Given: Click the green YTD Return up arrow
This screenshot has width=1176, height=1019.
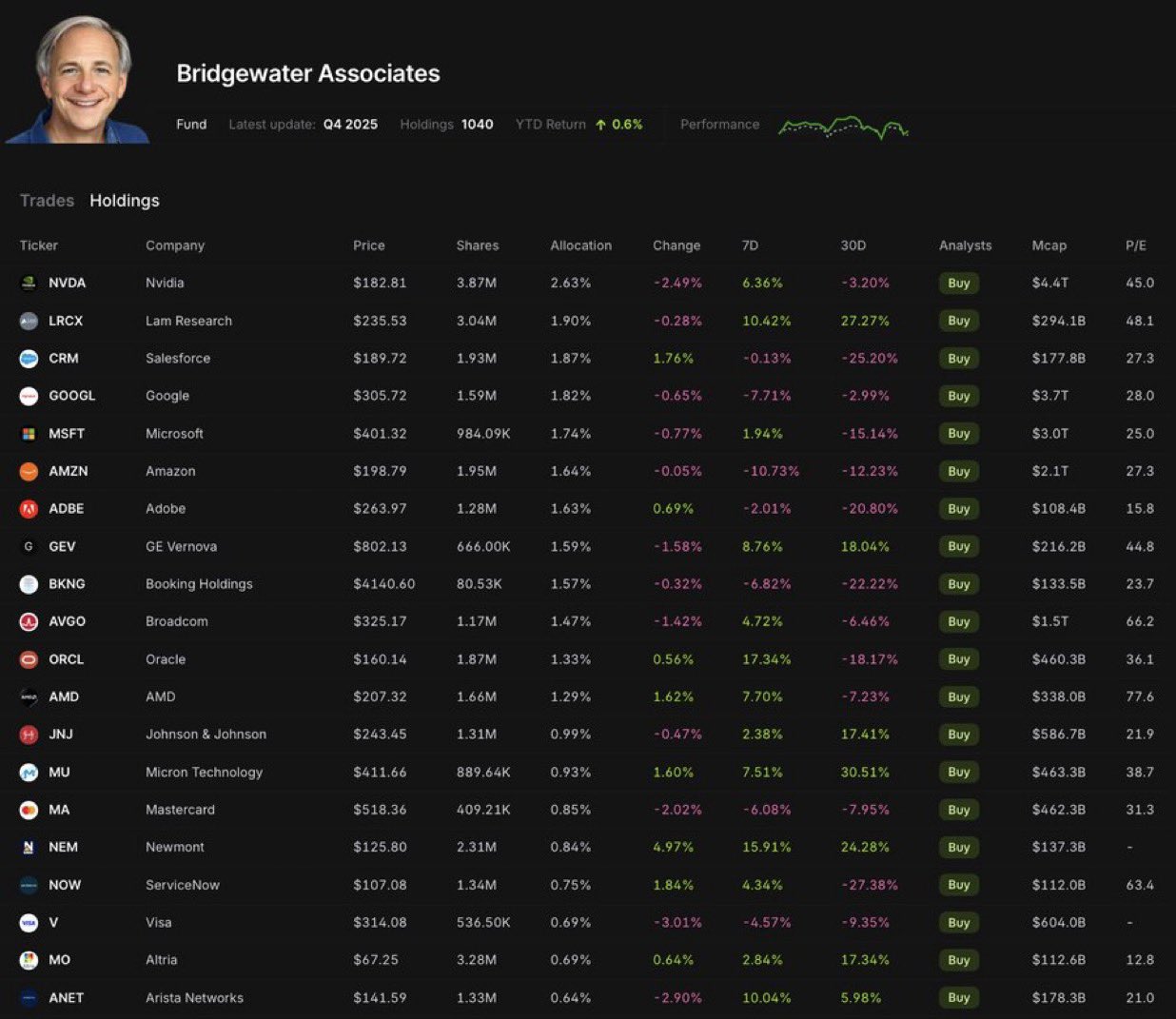Looking at the screenshot, I should coord(600,125).
